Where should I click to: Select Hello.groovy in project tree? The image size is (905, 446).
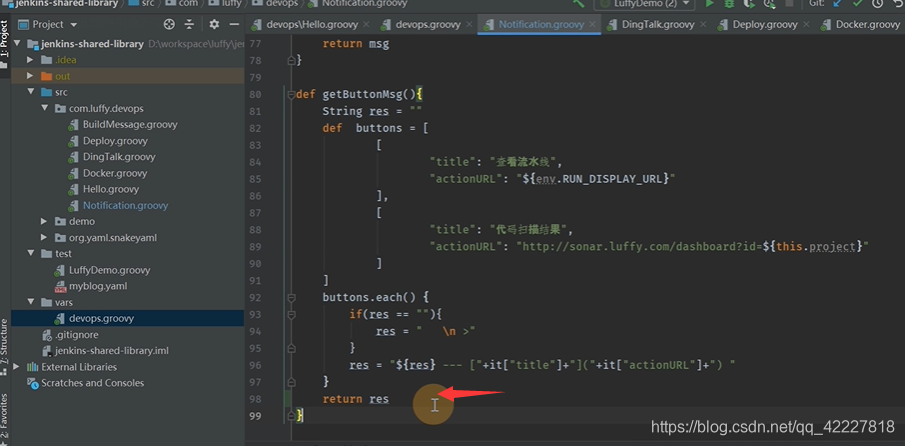(x=111, y=189)
